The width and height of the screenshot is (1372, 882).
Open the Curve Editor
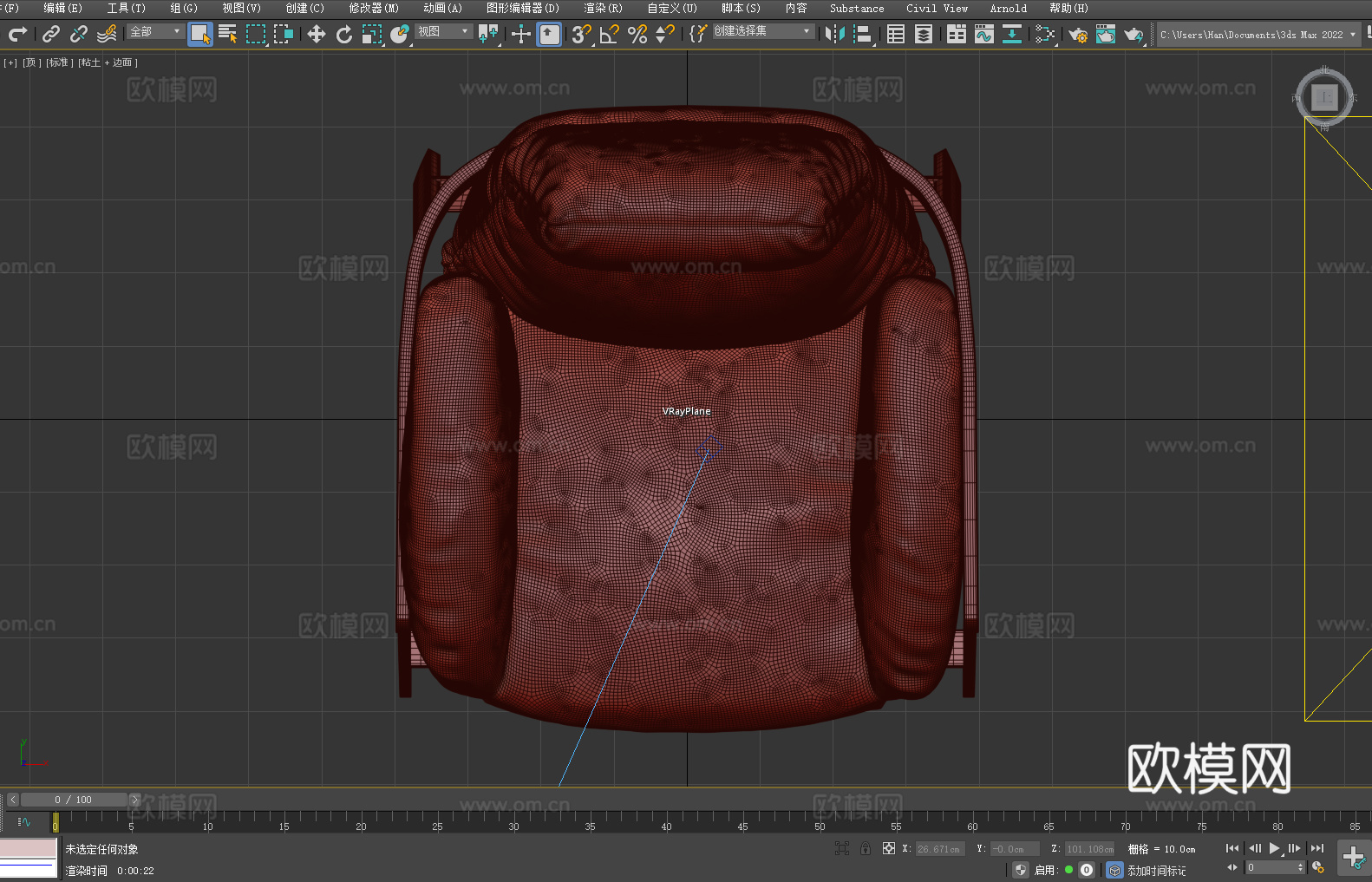[984, 34]
